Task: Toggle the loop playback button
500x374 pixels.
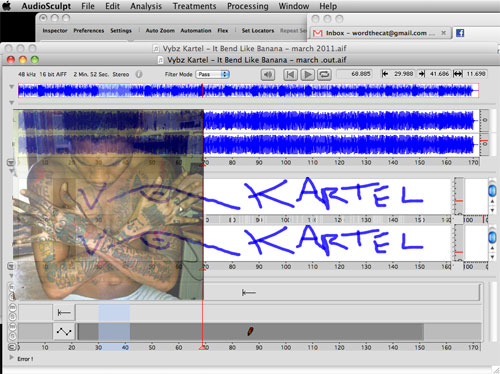Action: coord(324,74)
